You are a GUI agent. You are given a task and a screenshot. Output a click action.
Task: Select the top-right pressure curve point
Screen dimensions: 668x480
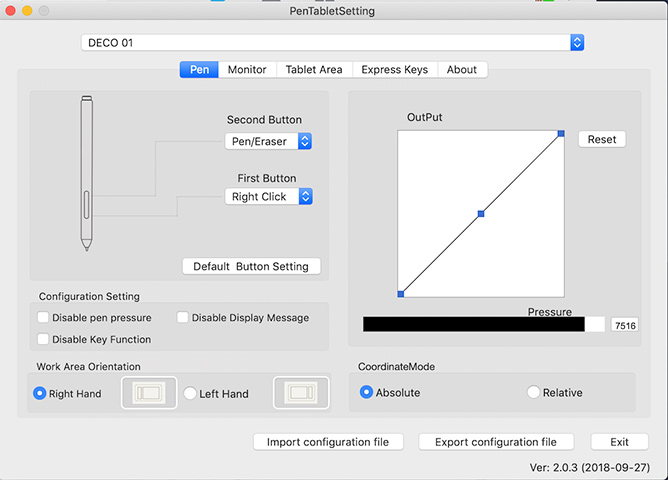coord(561,134)
